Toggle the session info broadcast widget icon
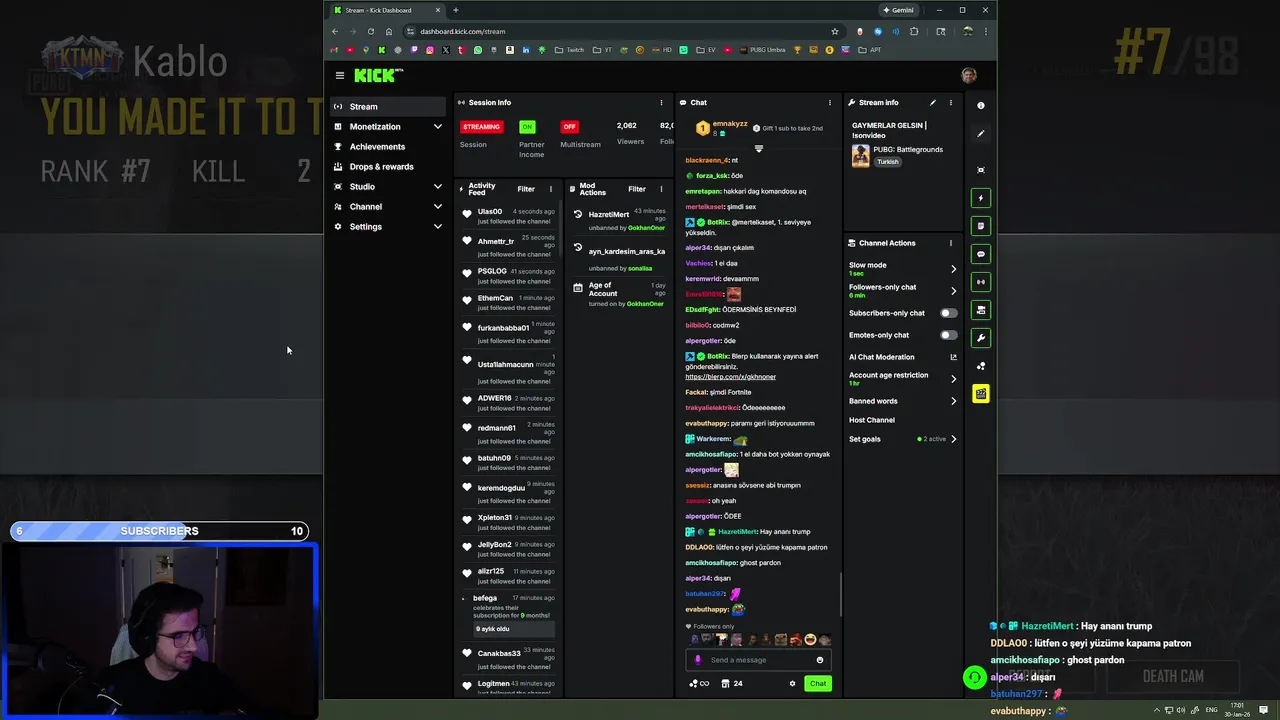This screenshot has width=1280, height=720. click(x=981, y=282)
